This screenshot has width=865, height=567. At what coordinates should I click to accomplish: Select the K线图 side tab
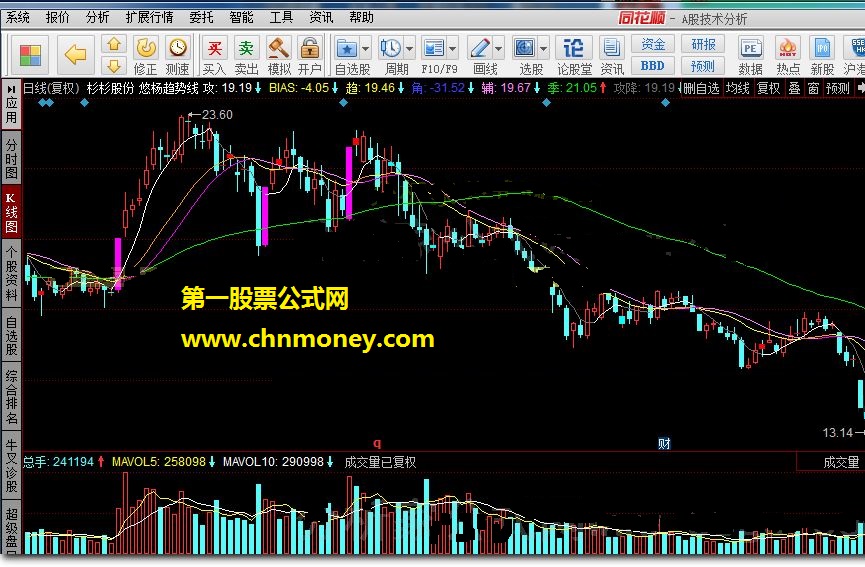11,212
